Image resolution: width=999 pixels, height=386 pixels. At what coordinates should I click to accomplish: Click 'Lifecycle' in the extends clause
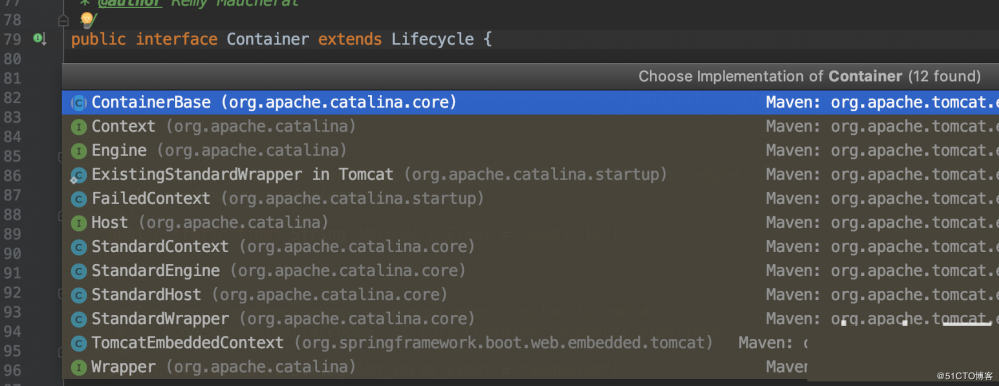tap(433, 40)
